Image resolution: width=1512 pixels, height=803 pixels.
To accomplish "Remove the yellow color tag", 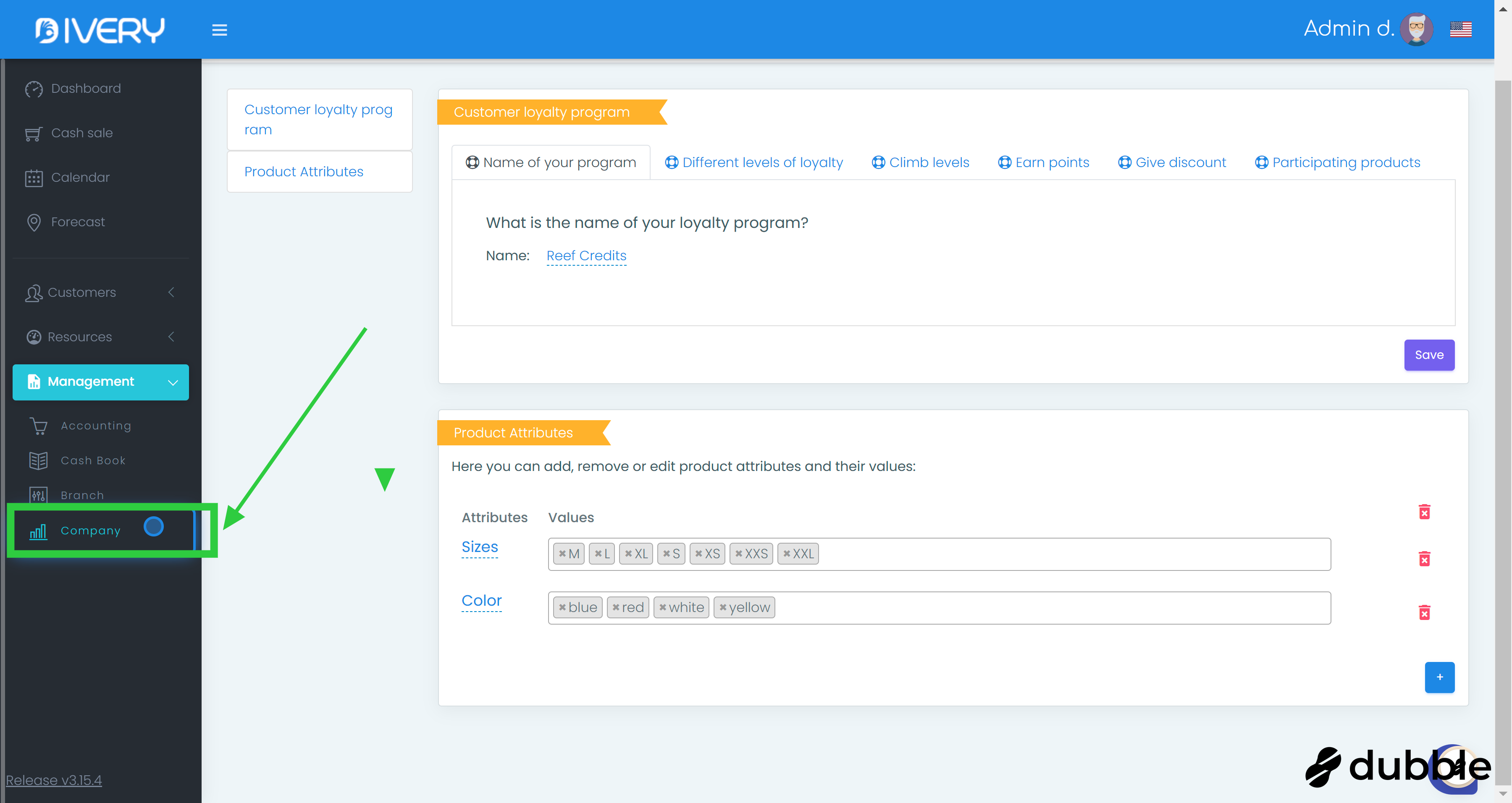I will coord(723,608).
